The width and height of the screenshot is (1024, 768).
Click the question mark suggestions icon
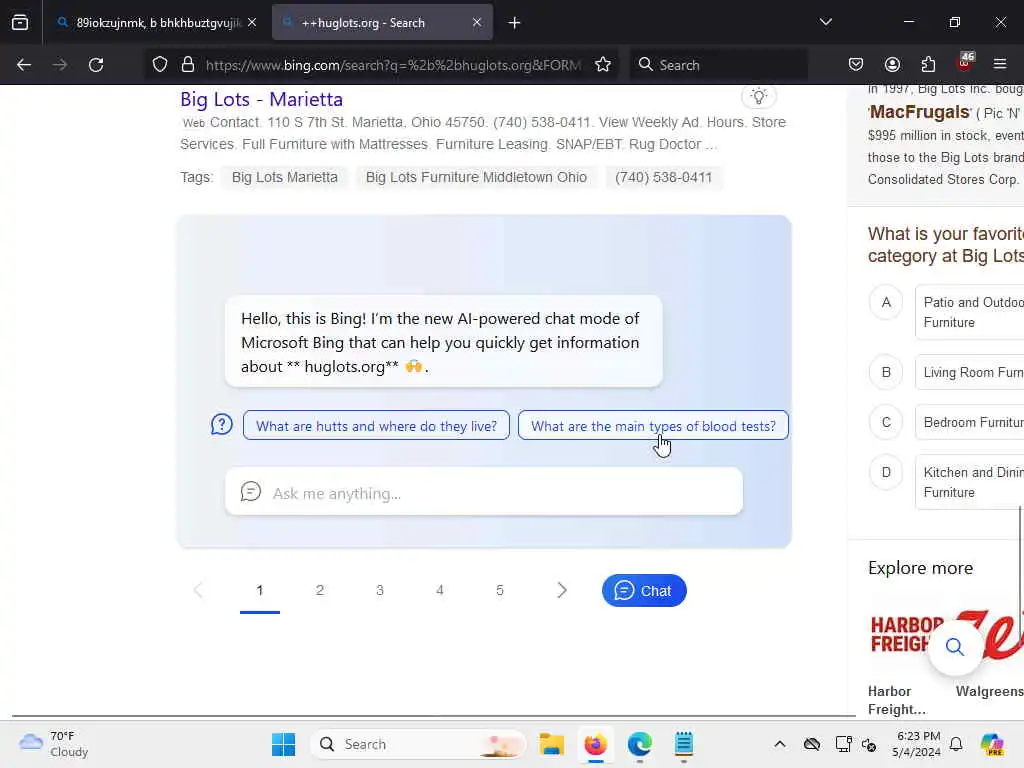click(x=221, y=425)
